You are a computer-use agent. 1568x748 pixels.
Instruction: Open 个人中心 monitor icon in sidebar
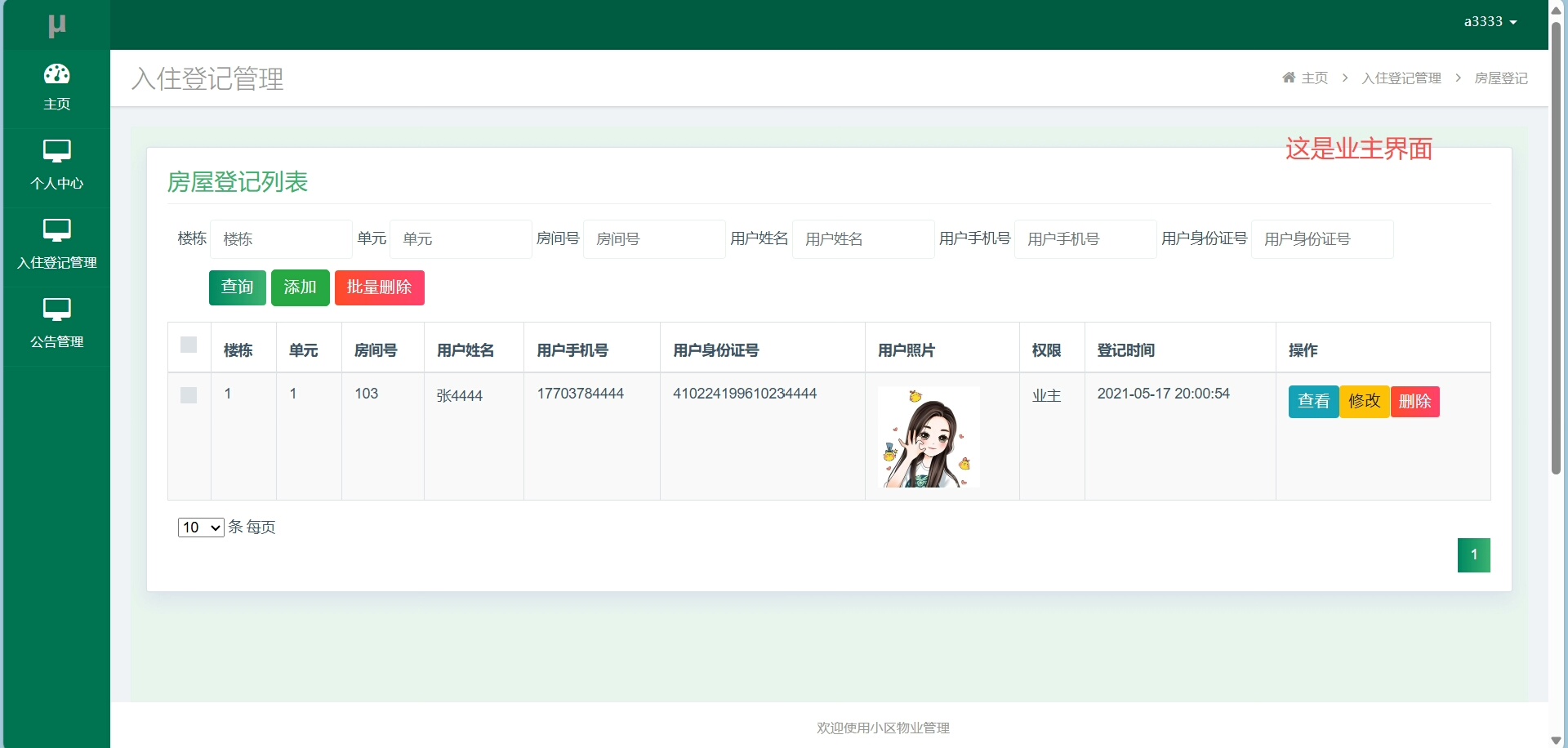point(56,151)
